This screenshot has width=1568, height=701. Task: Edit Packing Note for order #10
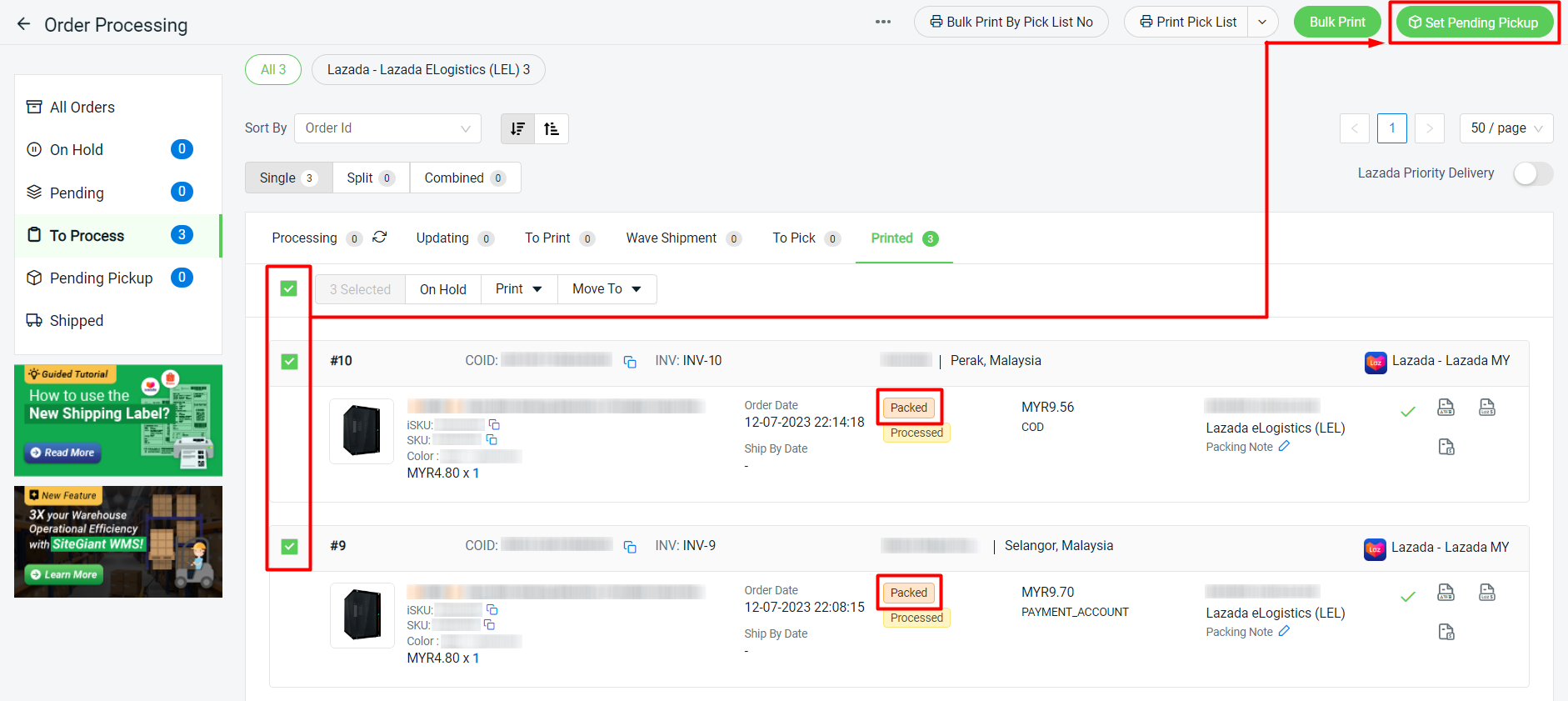point(1284,447)
